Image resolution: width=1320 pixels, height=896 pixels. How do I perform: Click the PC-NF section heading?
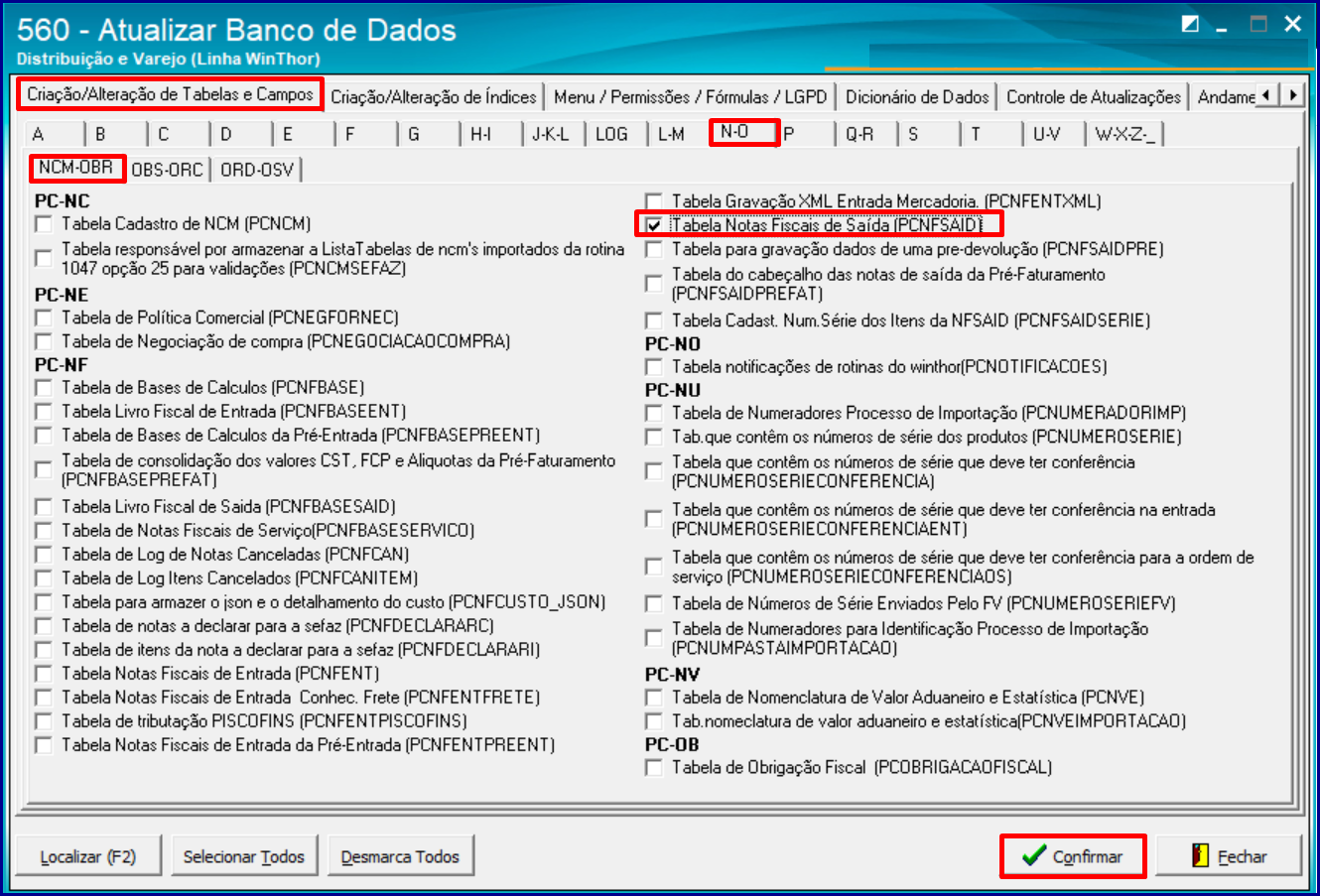click(x=62, y=365)
